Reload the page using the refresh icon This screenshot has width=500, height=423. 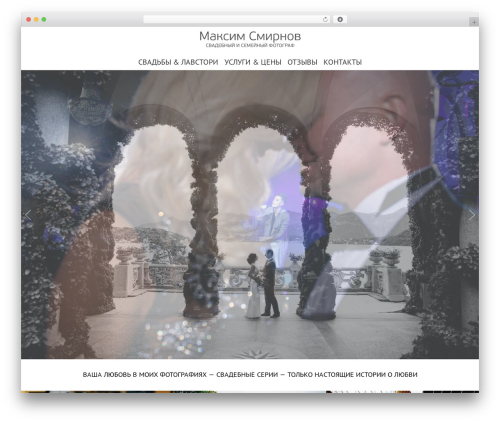(325, 19)
